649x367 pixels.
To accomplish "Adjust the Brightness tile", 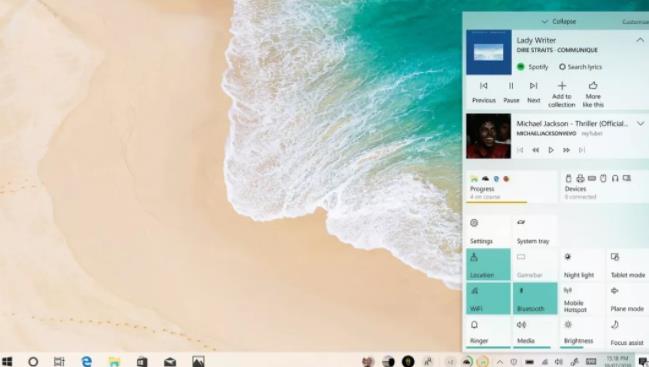I will (582, 332).
